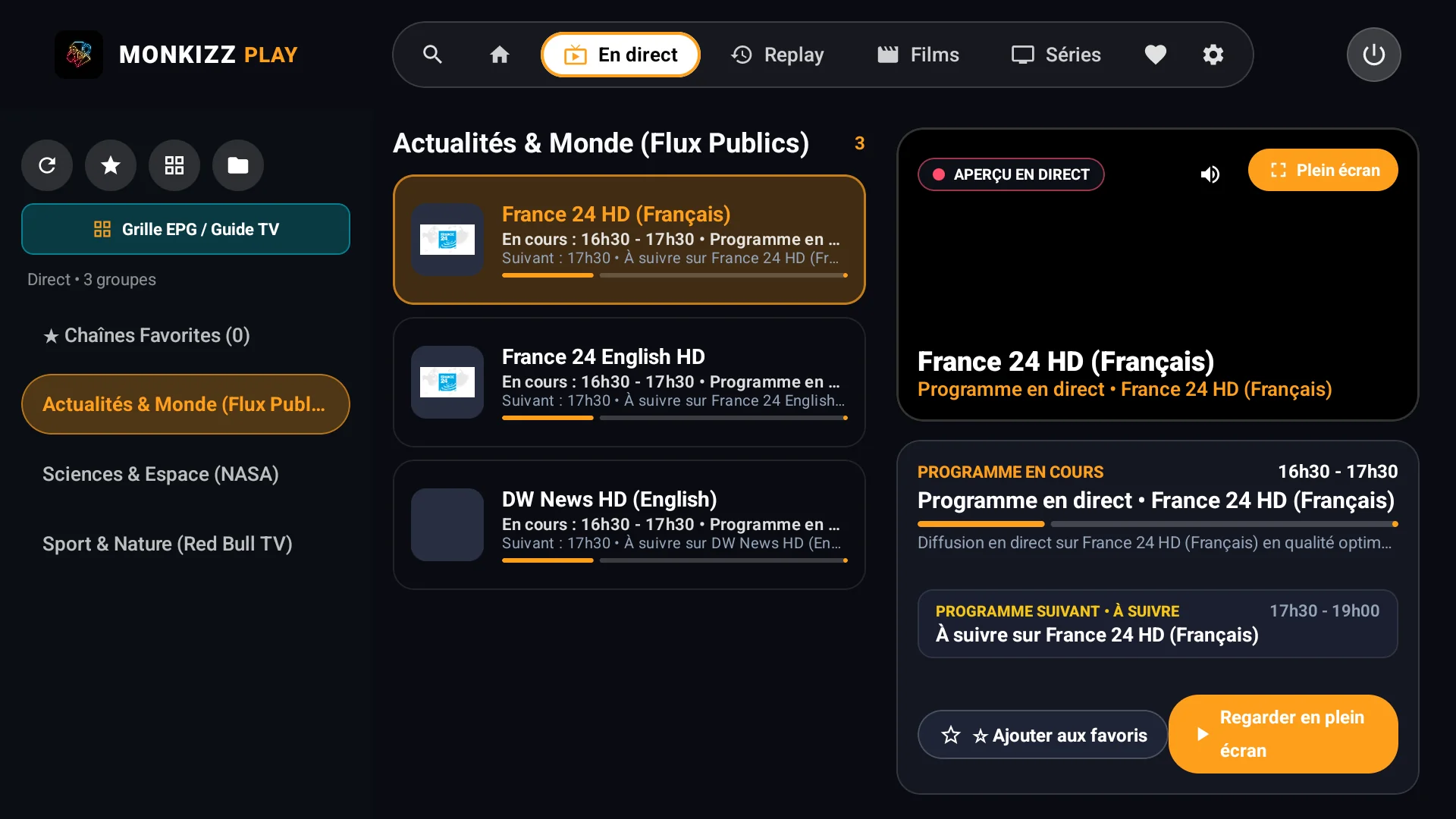The width and height of the screenshot is (1456, 819).
Task: Click the DW News HD empty logo placeholder
Action: [x=447, y=525]
